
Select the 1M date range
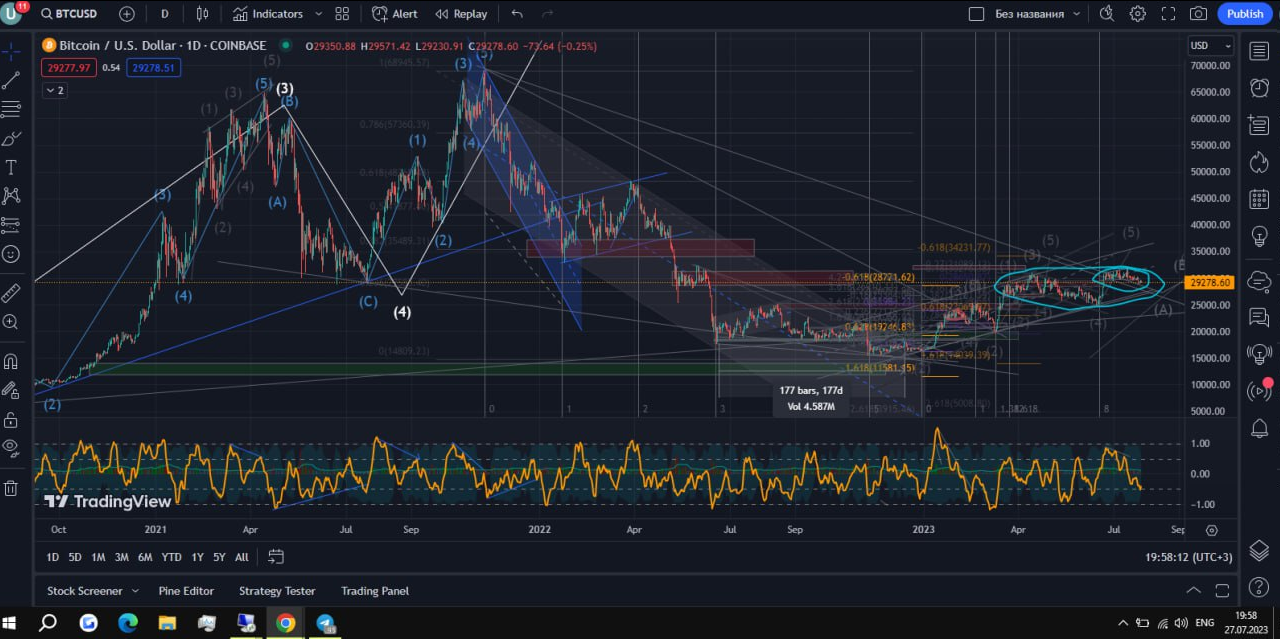(x=98, y=557)
